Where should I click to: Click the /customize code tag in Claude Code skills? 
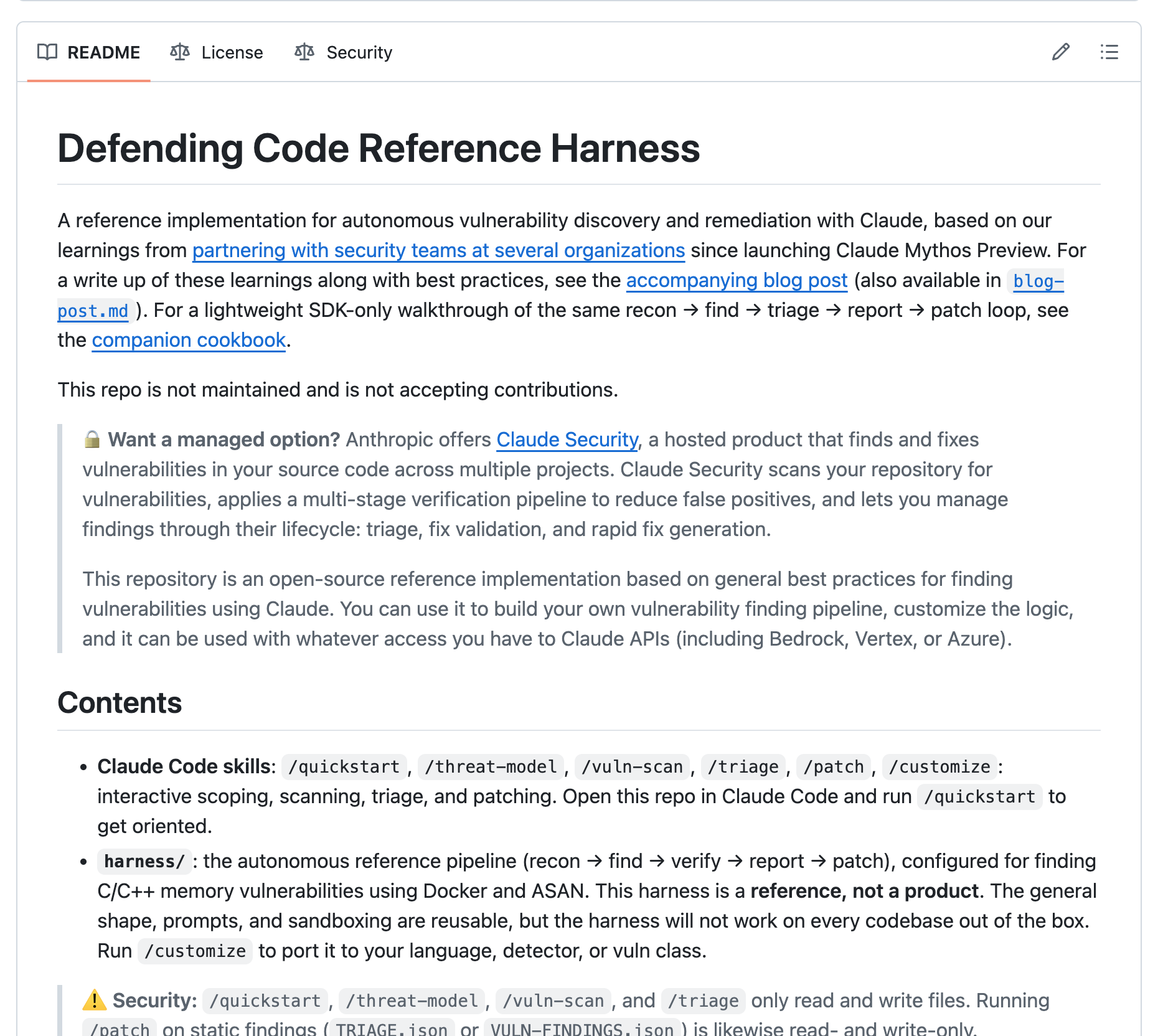tap(939, 766)
